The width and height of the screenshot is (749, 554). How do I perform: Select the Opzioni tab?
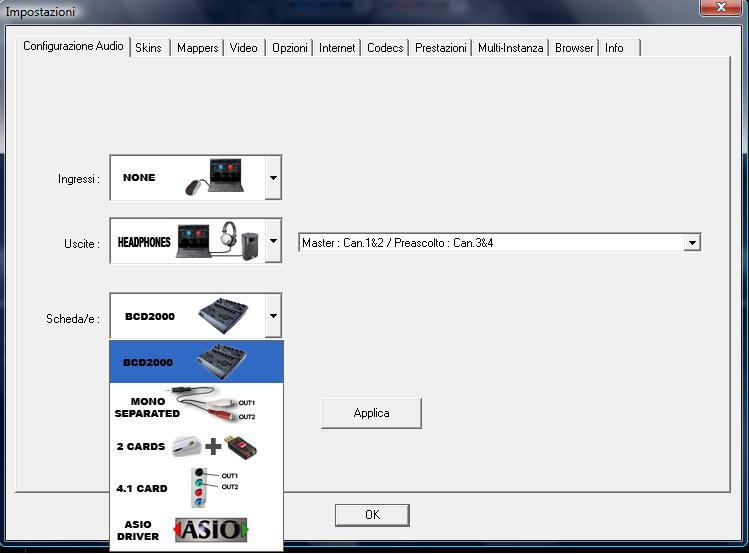pos(289,48)
